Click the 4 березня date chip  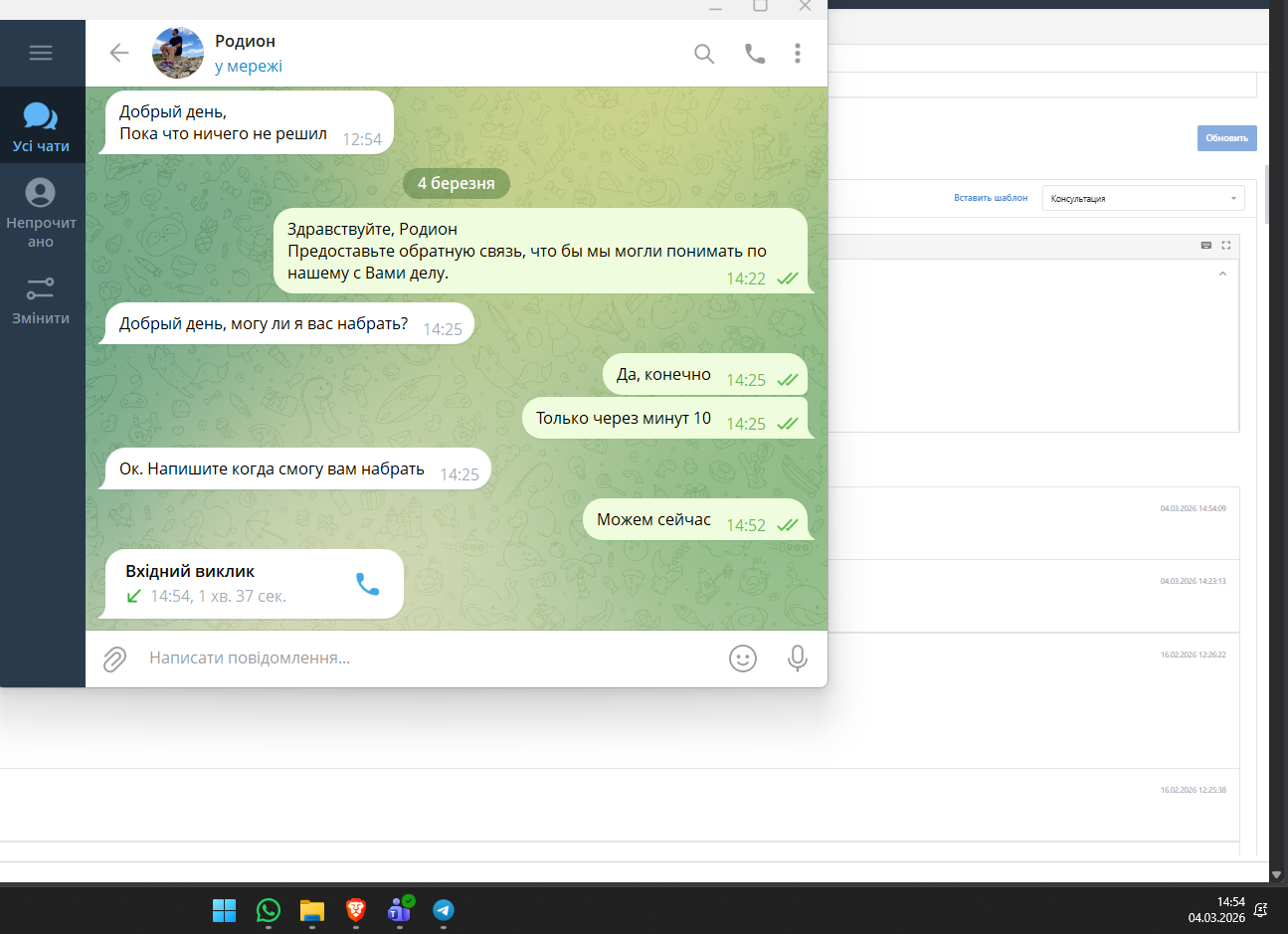[x=457, y=183]
